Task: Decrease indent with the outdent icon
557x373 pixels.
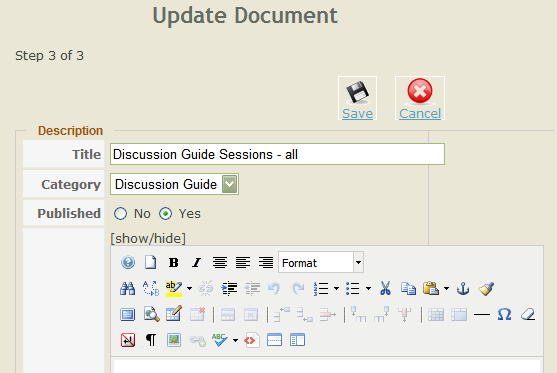Action: pyautogui.click(x=252, y=288)
